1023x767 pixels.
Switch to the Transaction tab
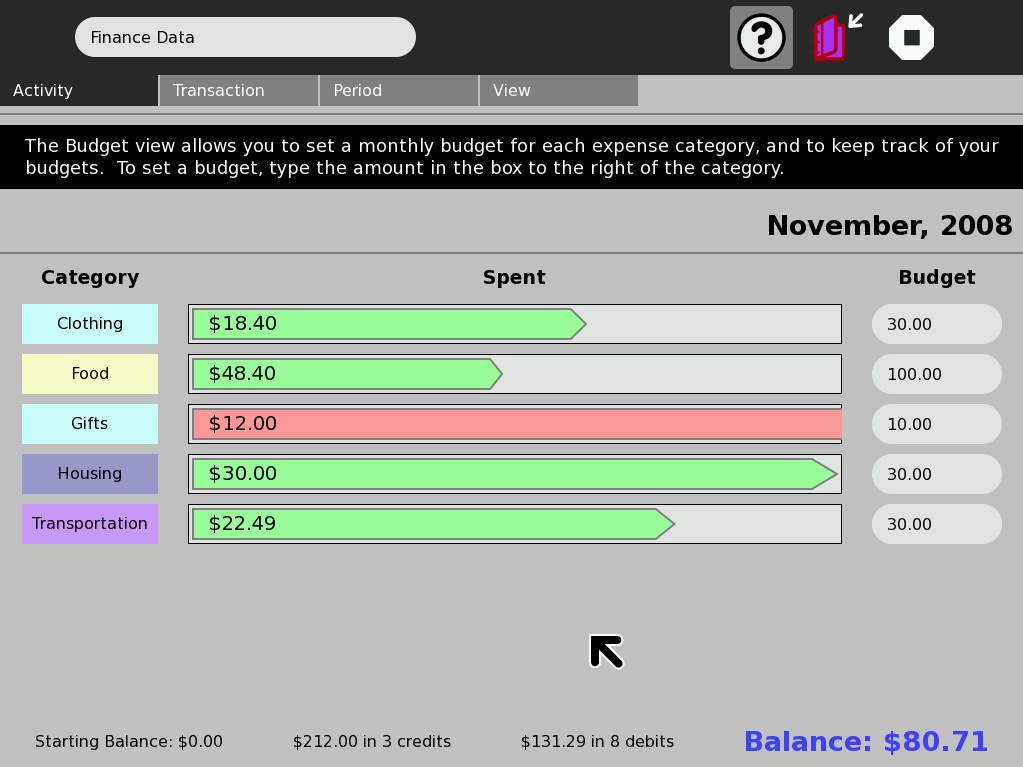(239, 90)
